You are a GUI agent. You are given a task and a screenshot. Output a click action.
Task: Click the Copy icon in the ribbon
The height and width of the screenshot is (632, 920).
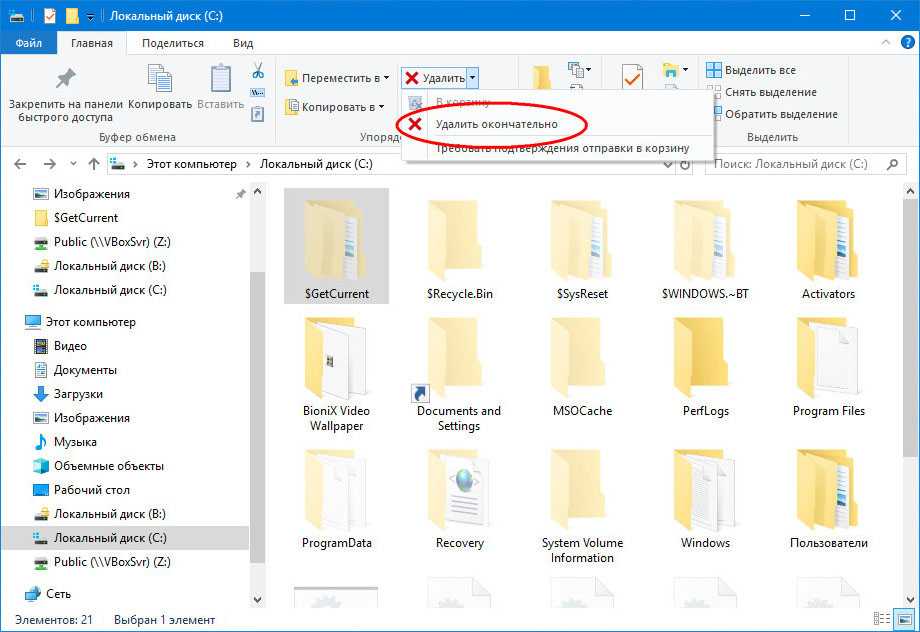click(x=160, y=79)
